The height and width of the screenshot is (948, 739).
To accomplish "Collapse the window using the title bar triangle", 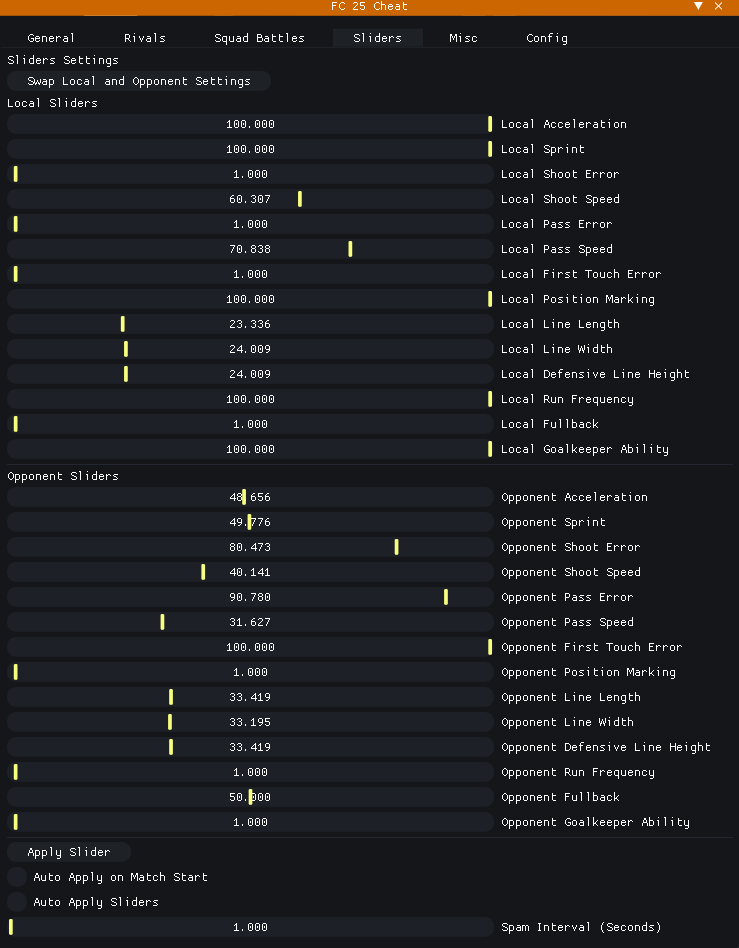I will click(699, 6).
